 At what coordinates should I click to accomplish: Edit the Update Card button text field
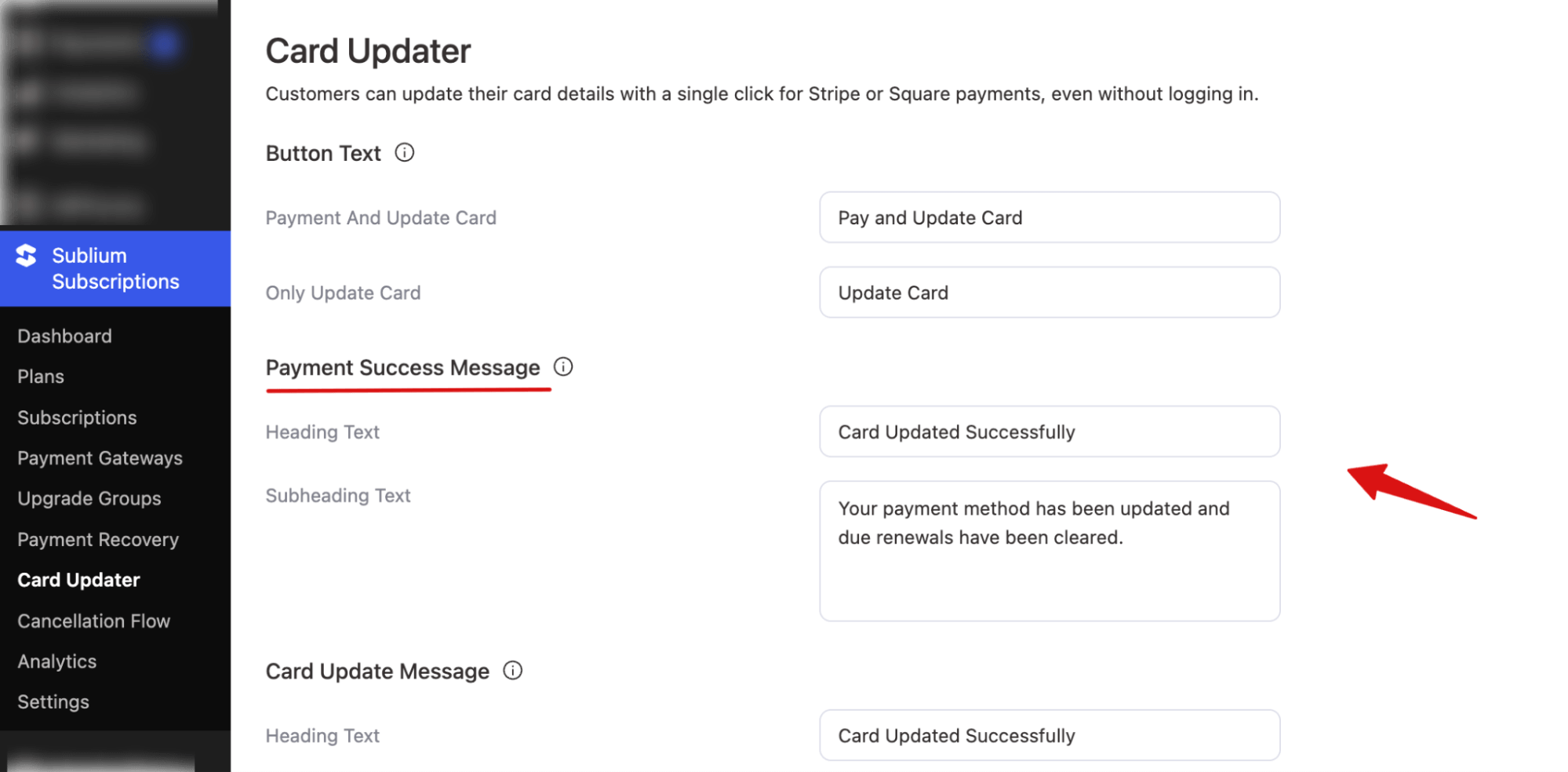point(1049,293)
